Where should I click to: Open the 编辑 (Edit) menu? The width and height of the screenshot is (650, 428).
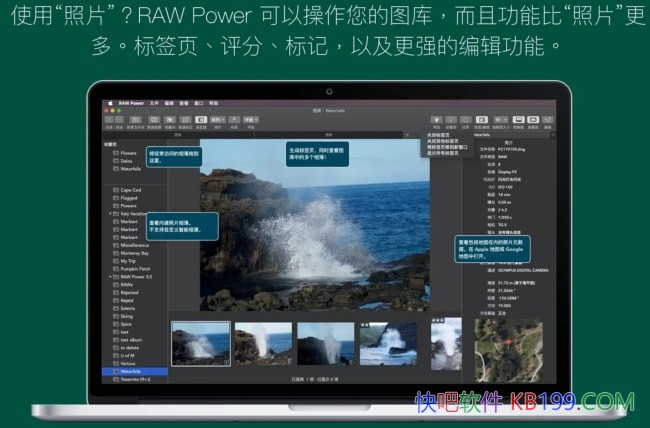click(x=169, y=103)
